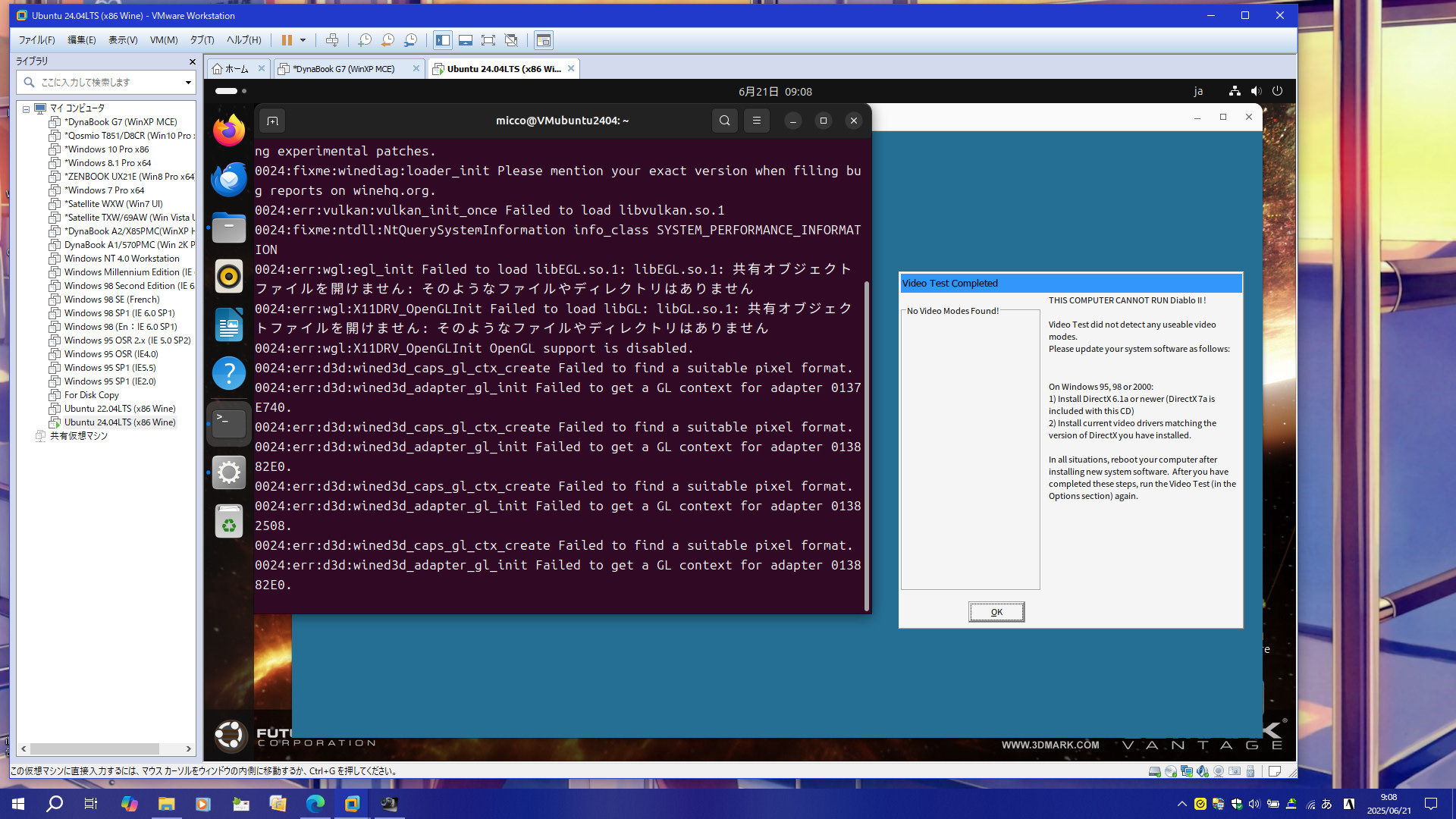The image size is (1456, 819).
Task: Select the 共有仮想マシン tree item
Action: 72,436
